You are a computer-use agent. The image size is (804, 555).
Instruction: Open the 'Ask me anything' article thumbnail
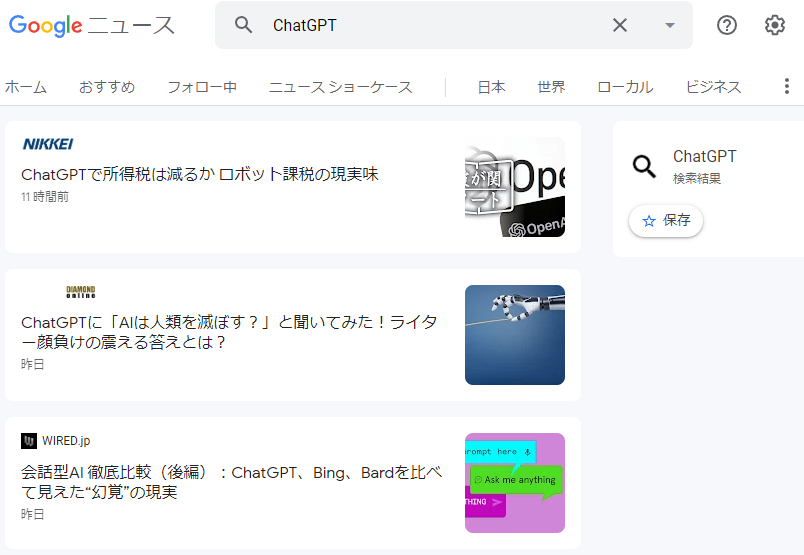[515, 483]
